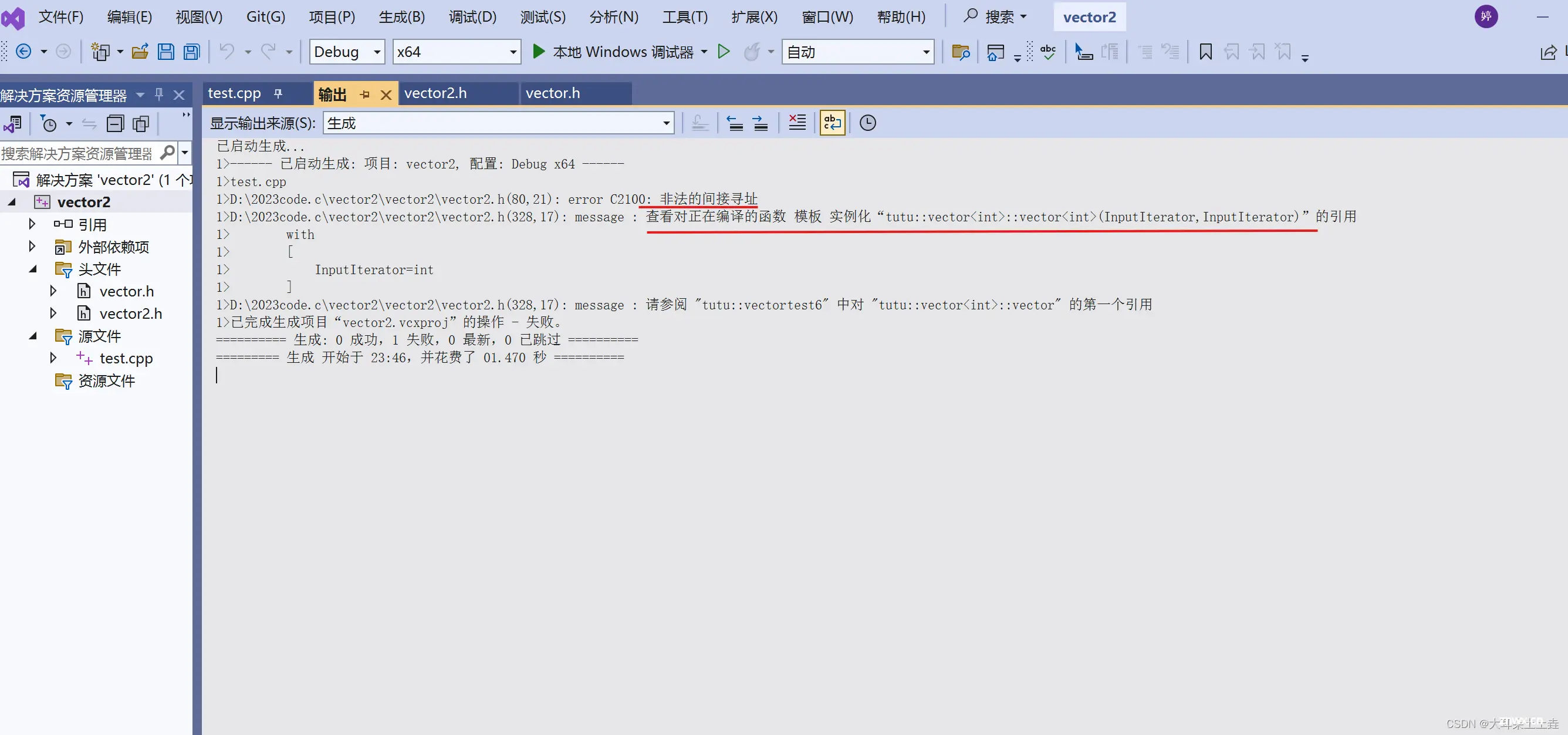Click the 搜索 search button
Viewport: 1568px width, 735px height.
point(995,16)
